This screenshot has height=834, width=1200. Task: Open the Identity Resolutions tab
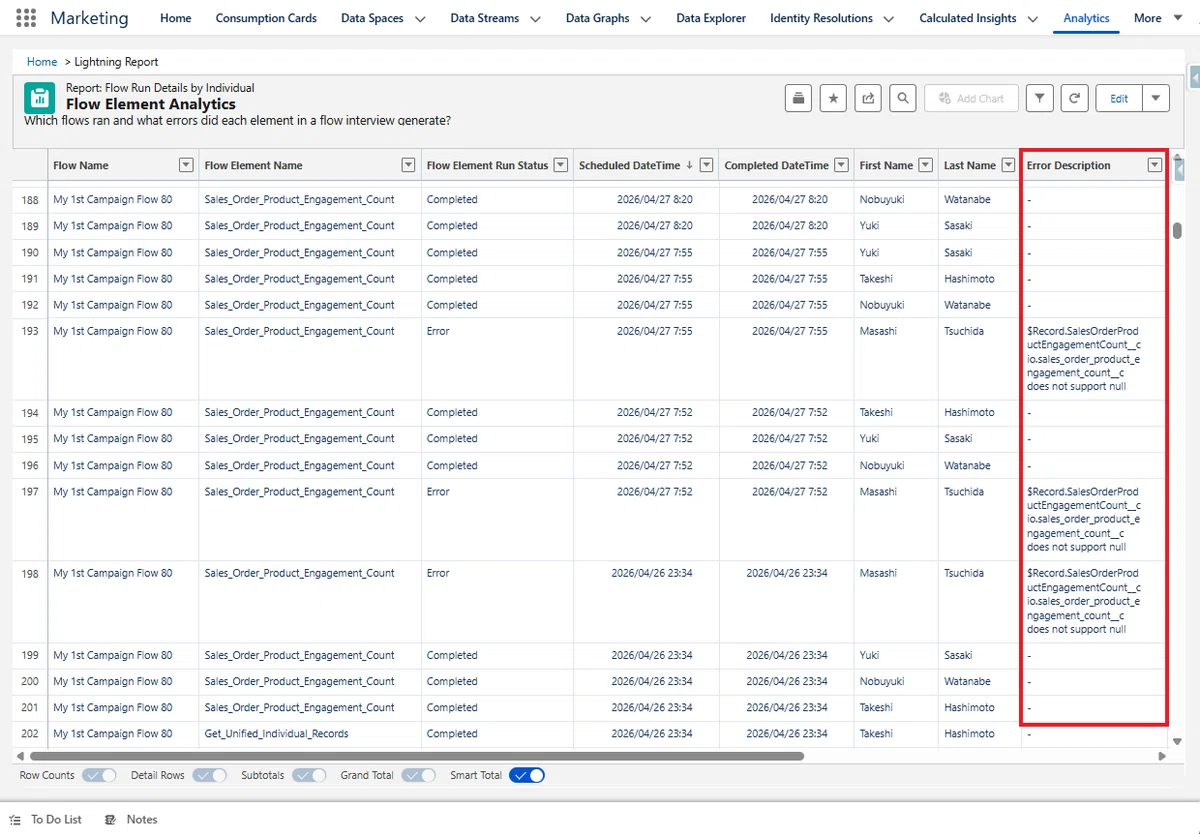821,18
